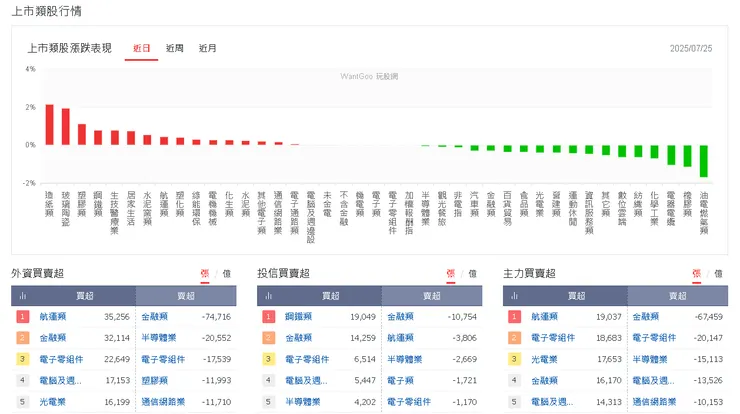This screenshot has height=414, width=740.
Task: Select 億 unit for 投信買賣超
Action: (x=472, y=273)
